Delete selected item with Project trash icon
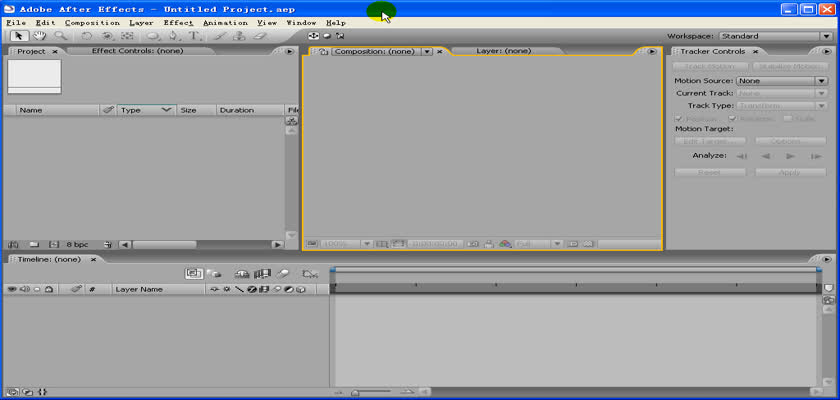The height and width of the screenshot is (400, 840). 108,244
